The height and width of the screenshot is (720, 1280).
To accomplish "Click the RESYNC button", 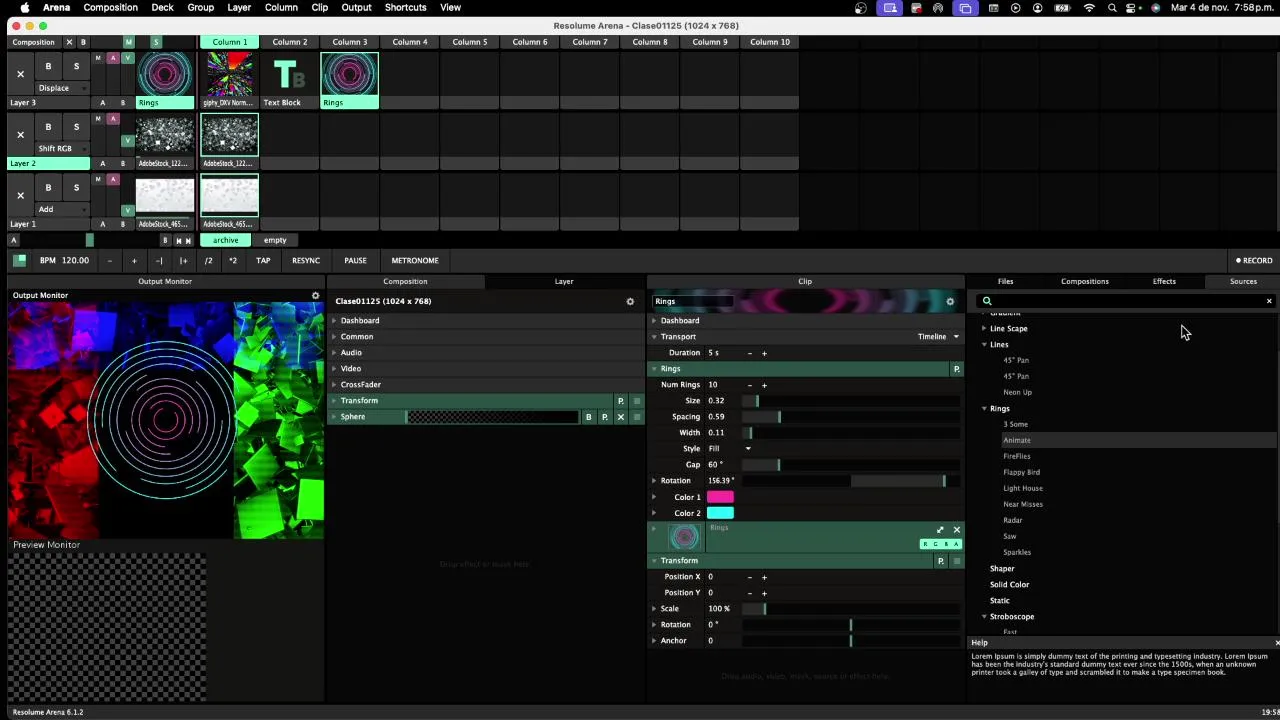I will tap(306, 261).
